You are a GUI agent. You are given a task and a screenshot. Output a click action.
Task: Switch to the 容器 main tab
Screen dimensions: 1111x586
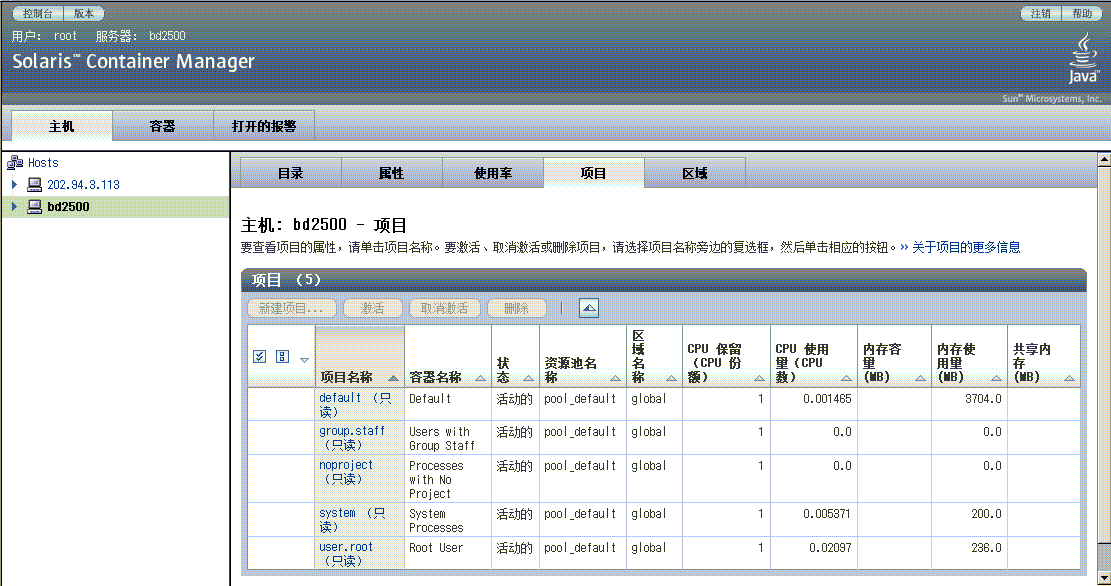coord(162,125)
